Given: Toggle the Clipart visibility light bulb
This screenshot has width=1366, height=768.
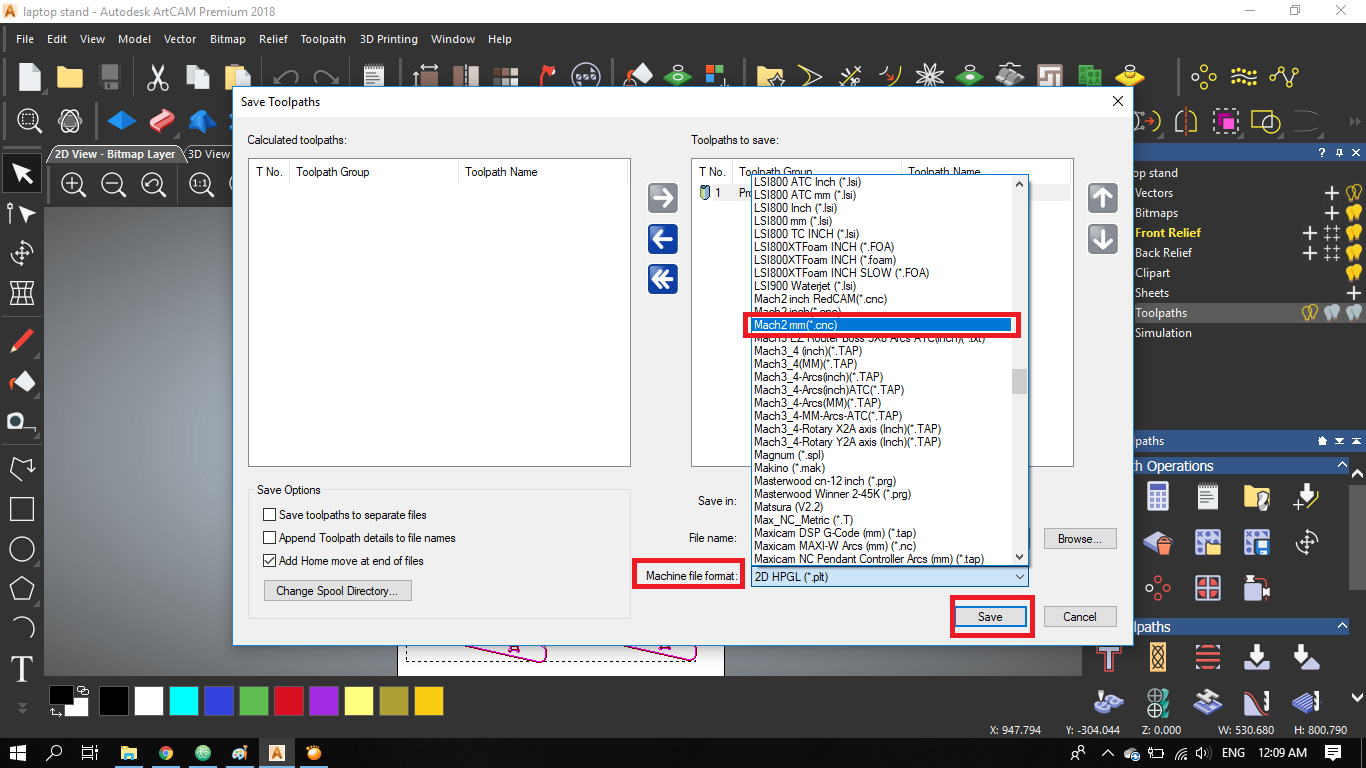Looking at the screenshot, I should [1355, 273].
